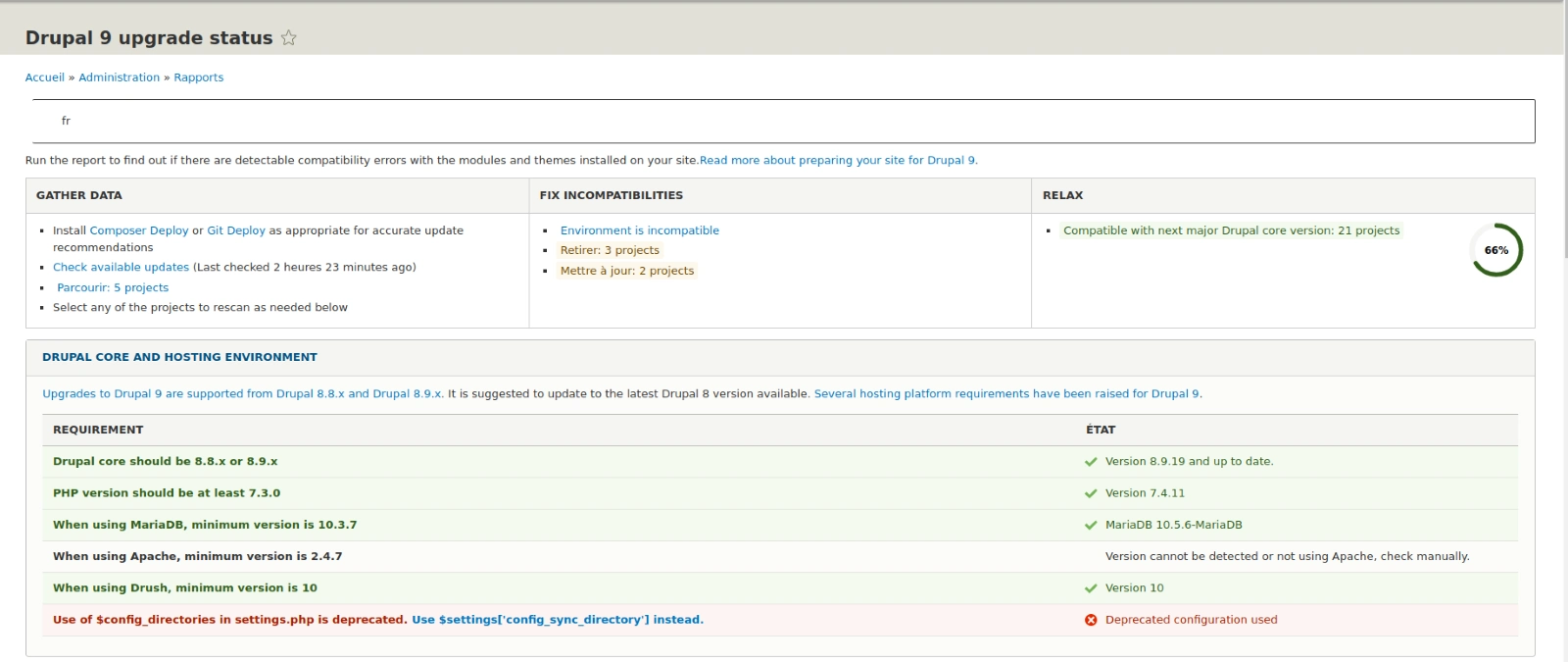Click the ÉTAT column header

coord(1101,430)
